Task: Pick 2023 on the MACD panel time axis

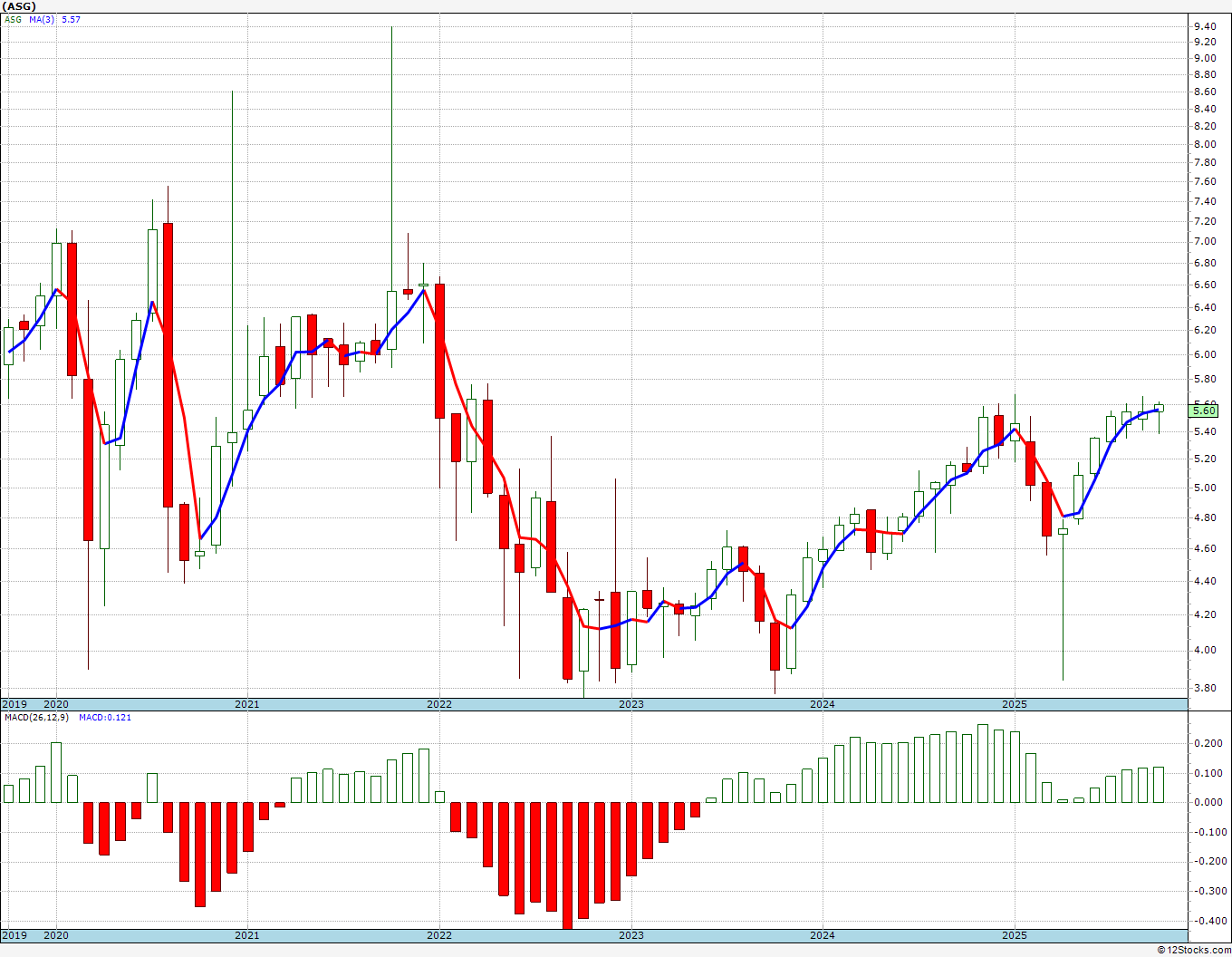Action: (631, 935)
